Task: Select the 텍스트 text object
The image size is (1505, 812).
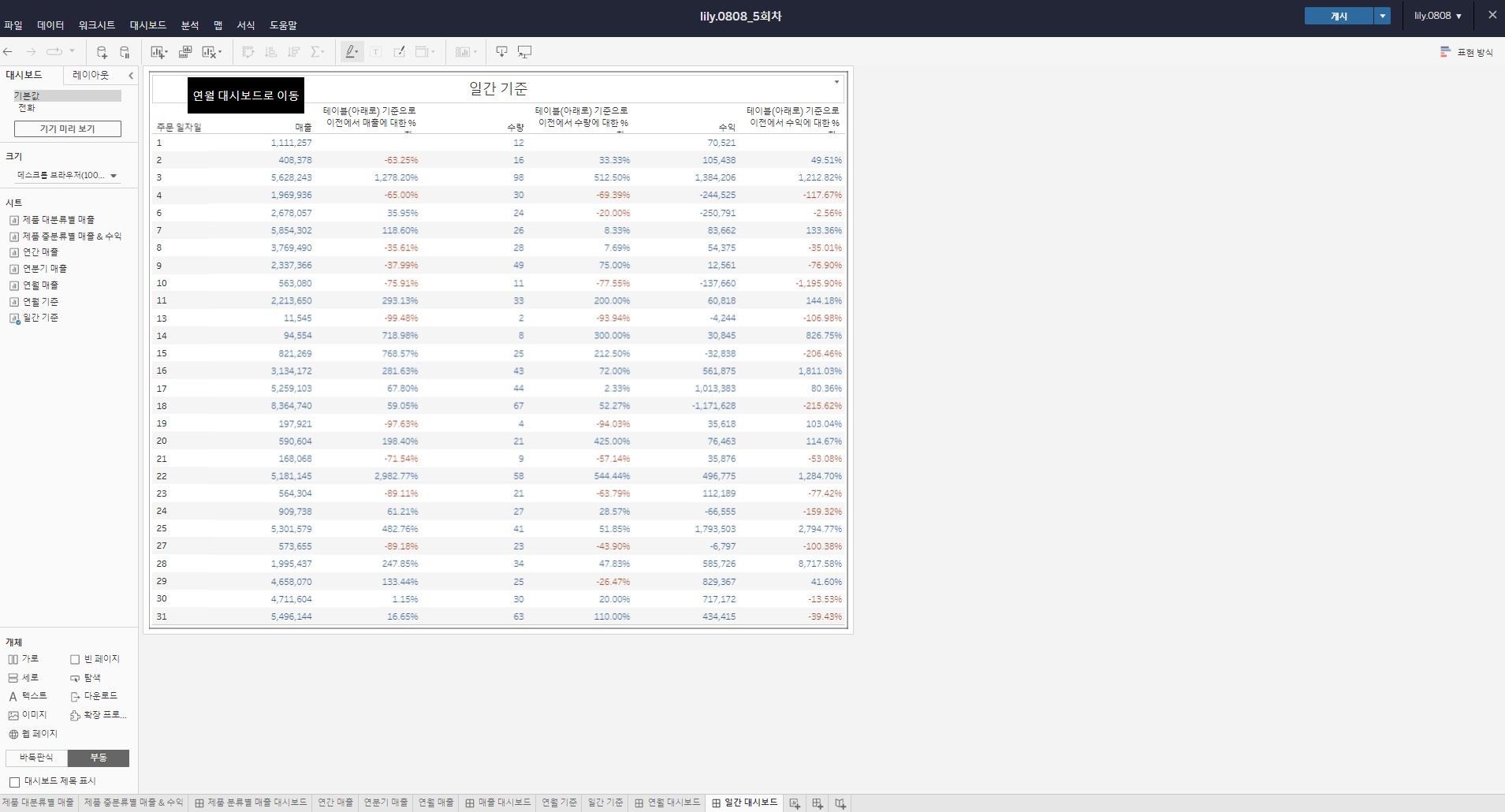Action: point(28,696)
